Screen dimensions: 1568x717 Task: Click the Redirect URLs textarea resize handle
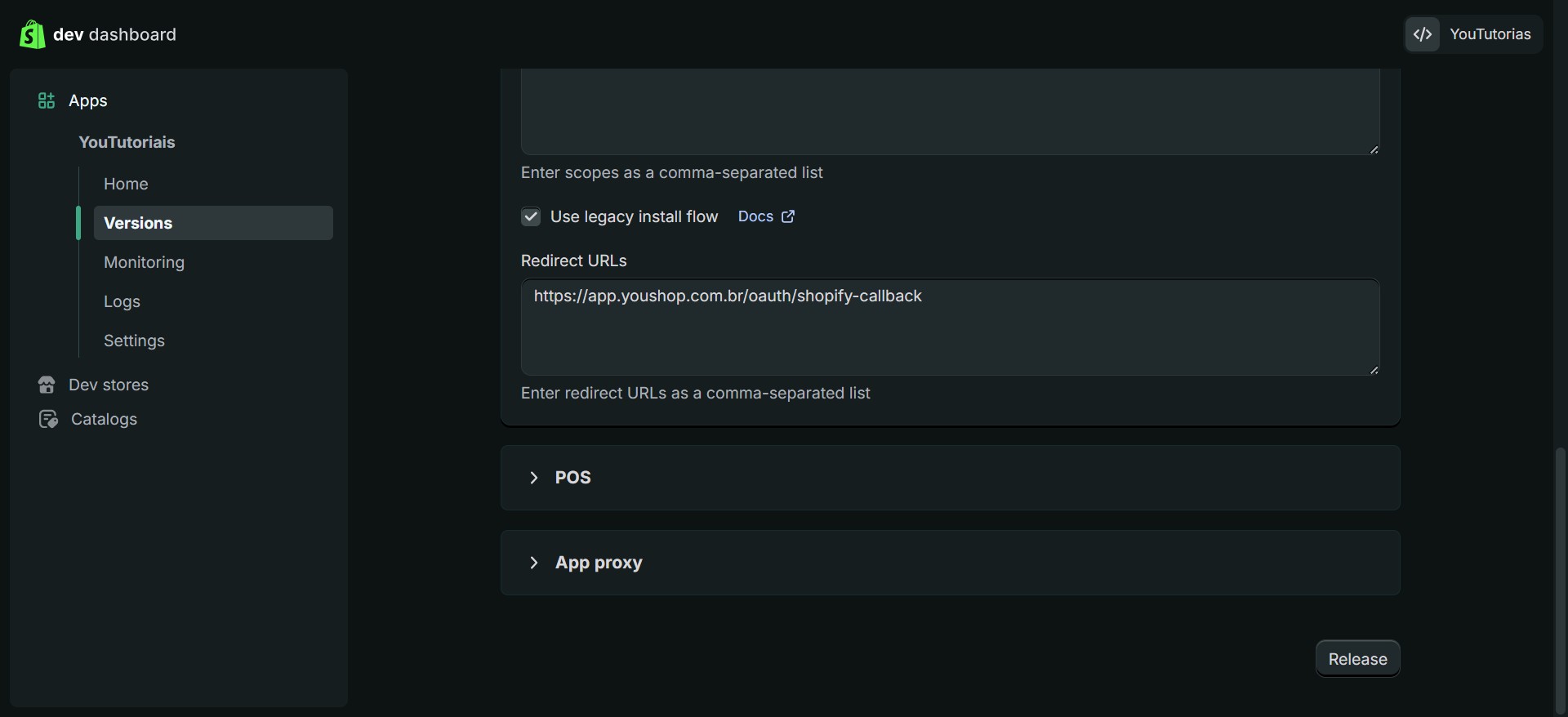coord(1374,370)
